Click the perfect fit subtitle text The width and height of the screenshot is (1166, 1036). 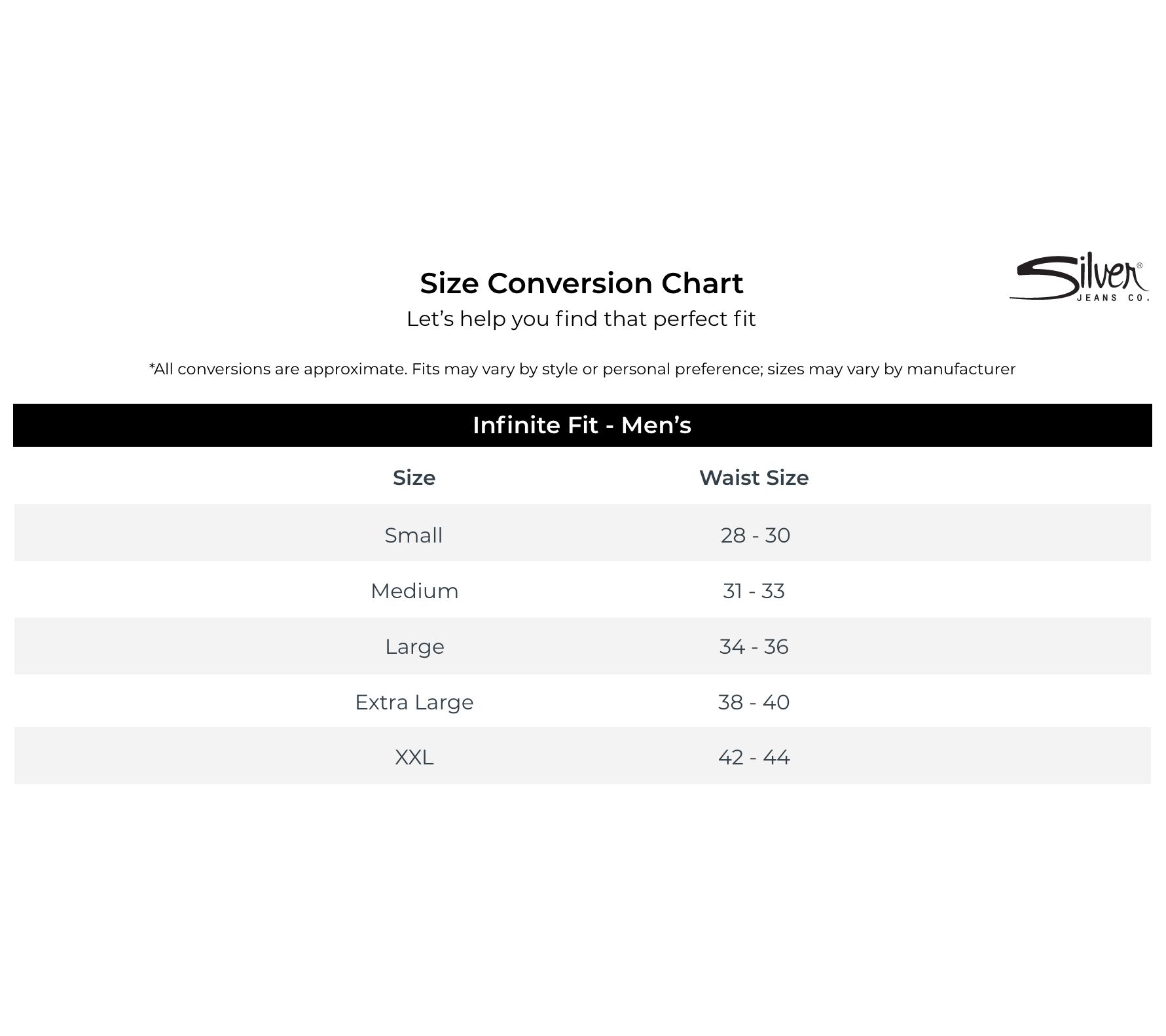click(x=581, y=319)
